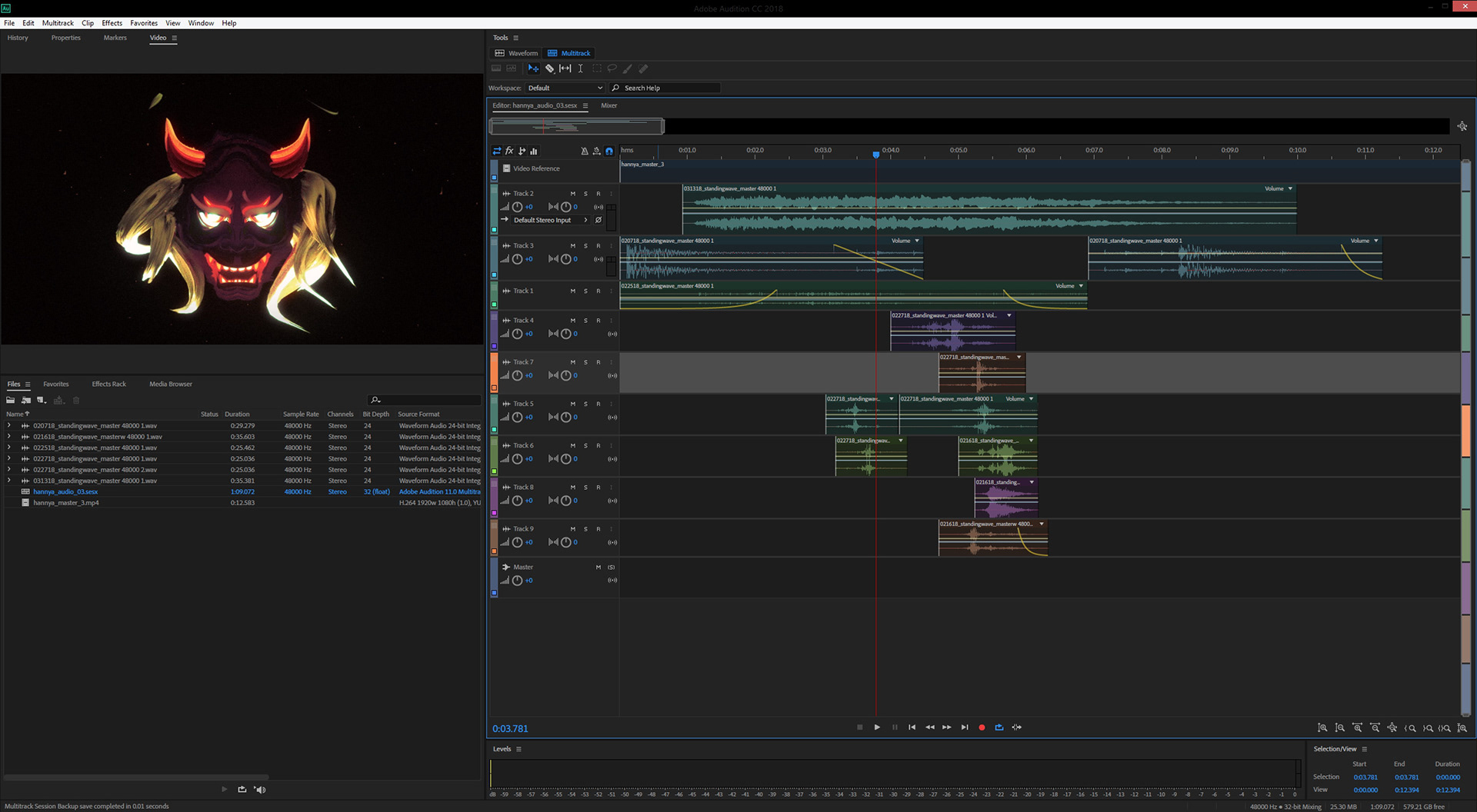Sort files by Duration column
The image size is (1477, 812).
click(x=237, y=414)
